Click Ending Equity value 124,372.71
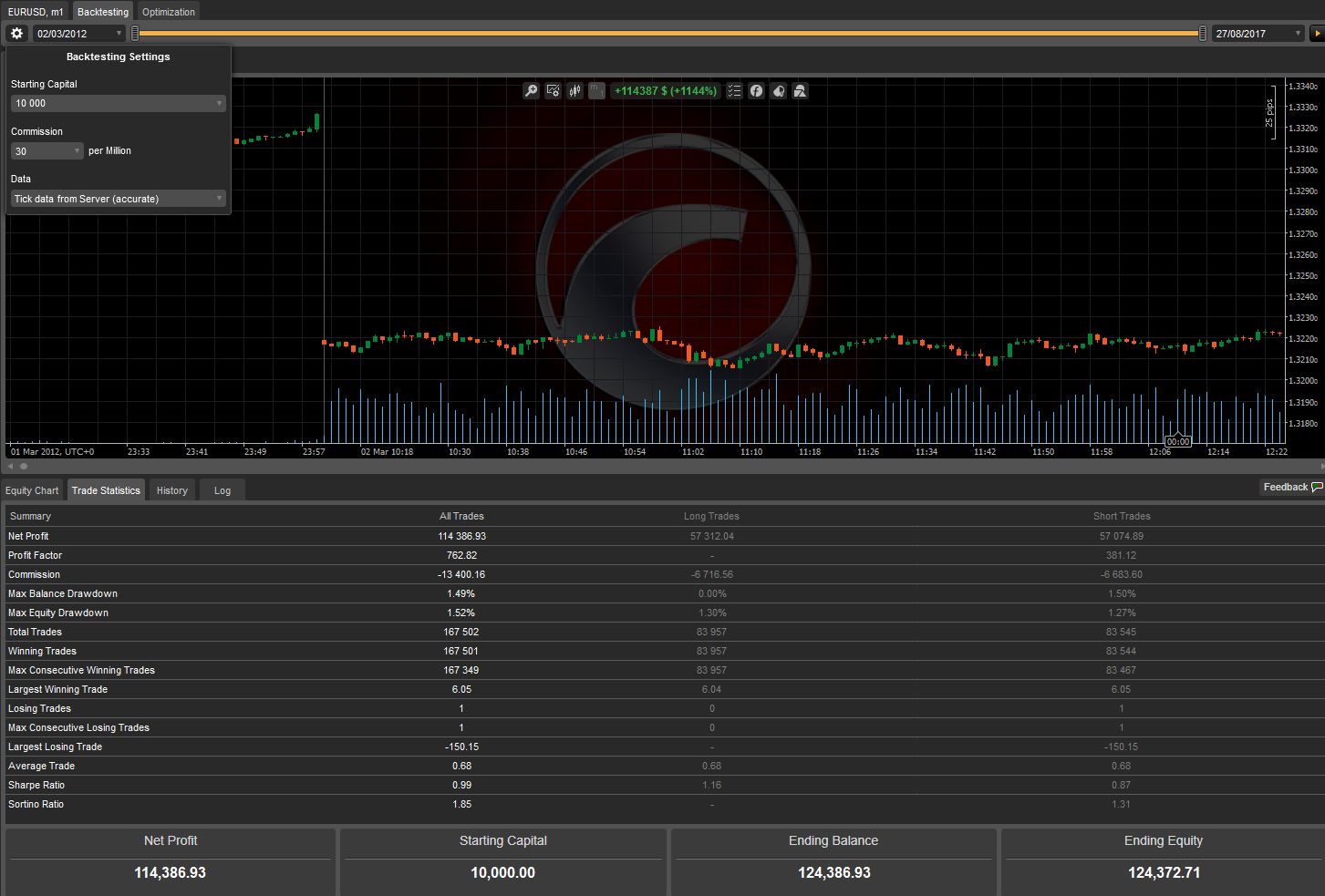1325x896 pixels. 1164,873
